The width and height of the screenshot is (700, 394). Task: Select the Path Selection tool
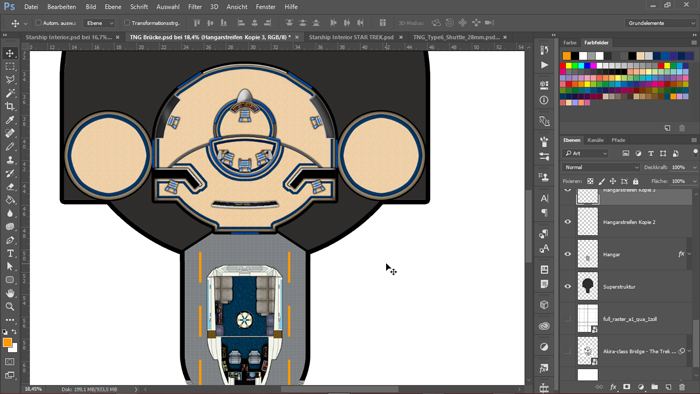tap(10, 267)
